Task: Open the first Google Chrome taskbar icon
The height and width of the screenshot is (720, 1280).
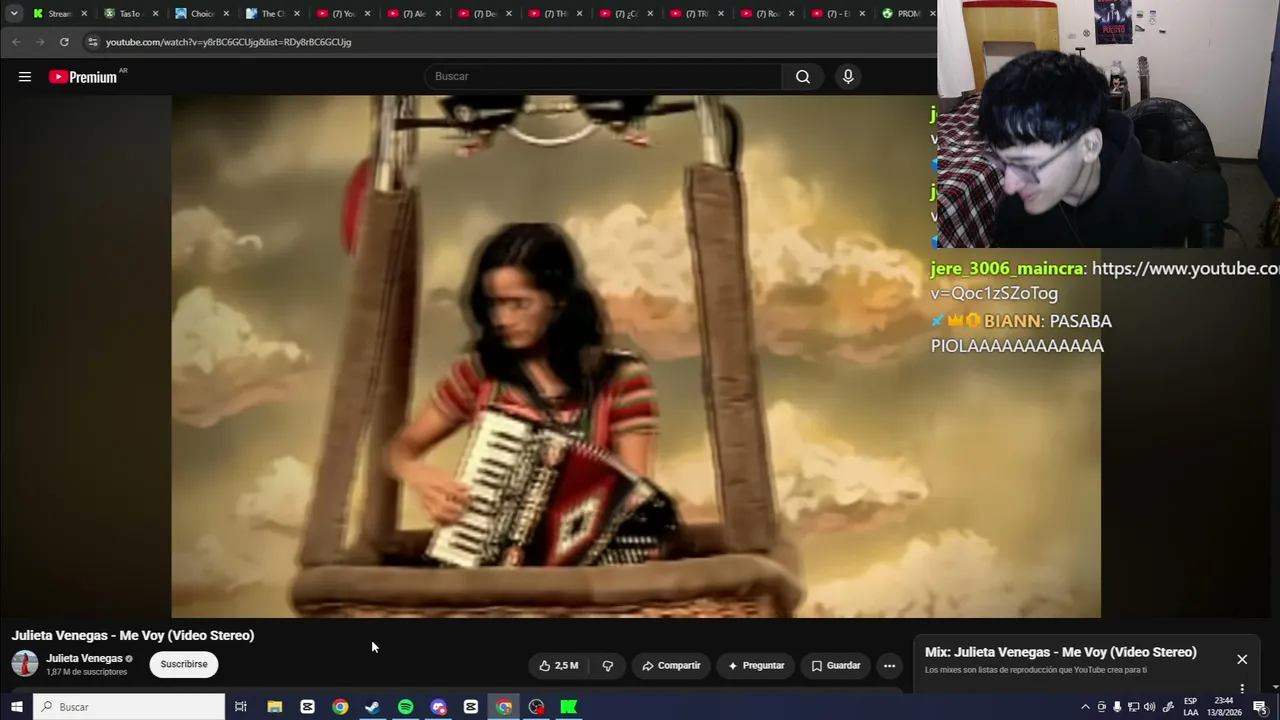Action: (340, 707)
